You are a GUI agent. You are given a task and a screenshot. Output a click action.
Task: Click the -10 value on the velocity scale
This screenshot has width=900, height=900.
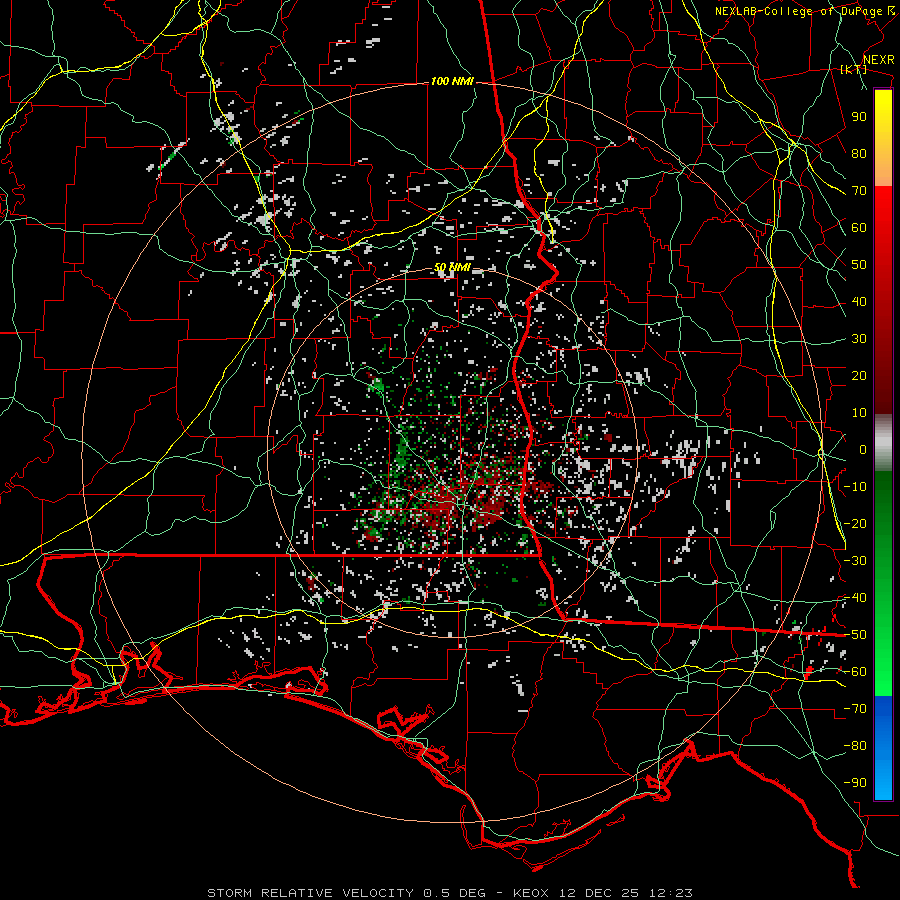tap(855, 487)
